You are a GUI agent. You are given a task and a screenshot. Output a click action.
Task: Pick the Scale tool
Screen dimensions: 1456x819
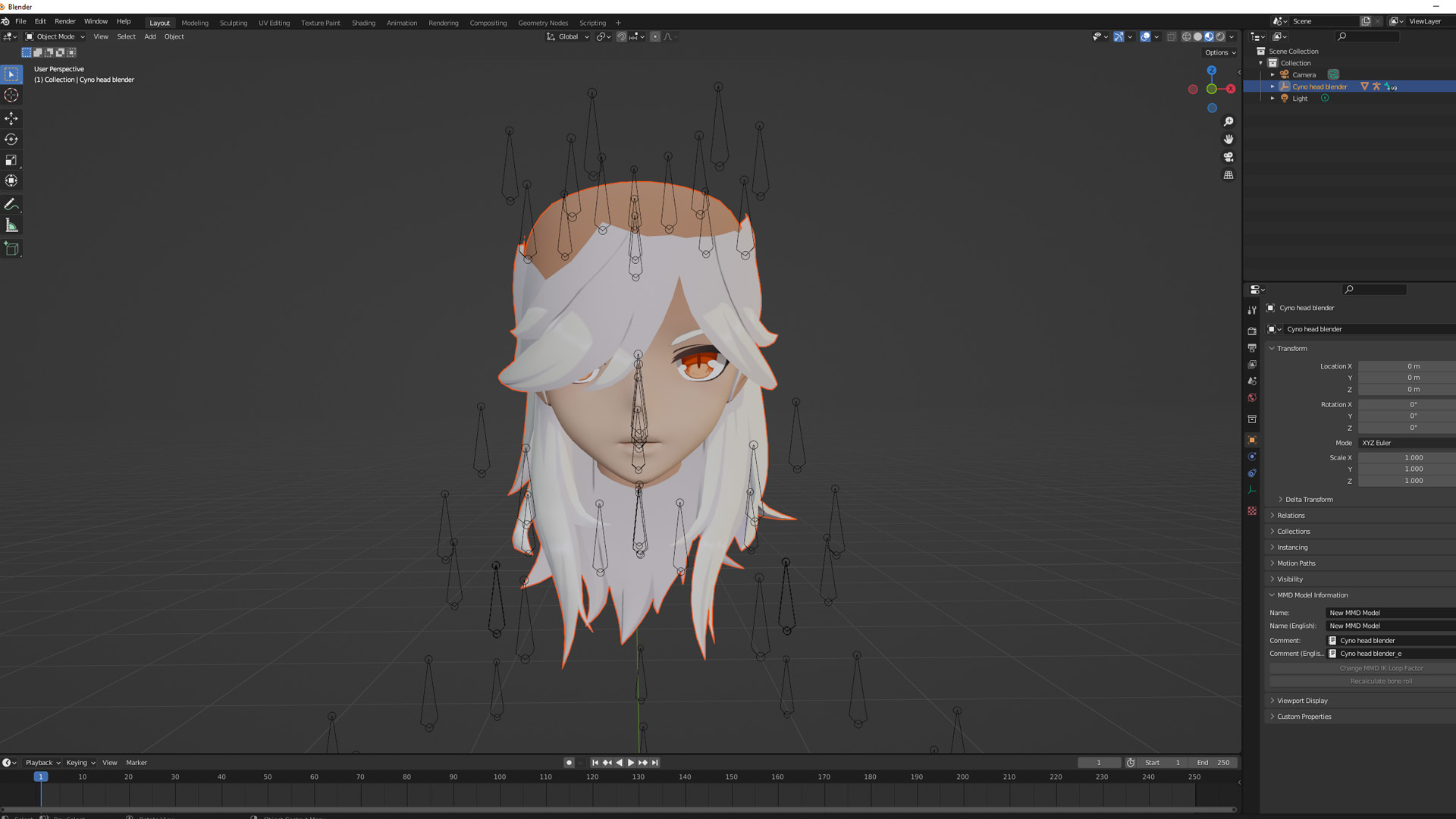pos(11,160)
